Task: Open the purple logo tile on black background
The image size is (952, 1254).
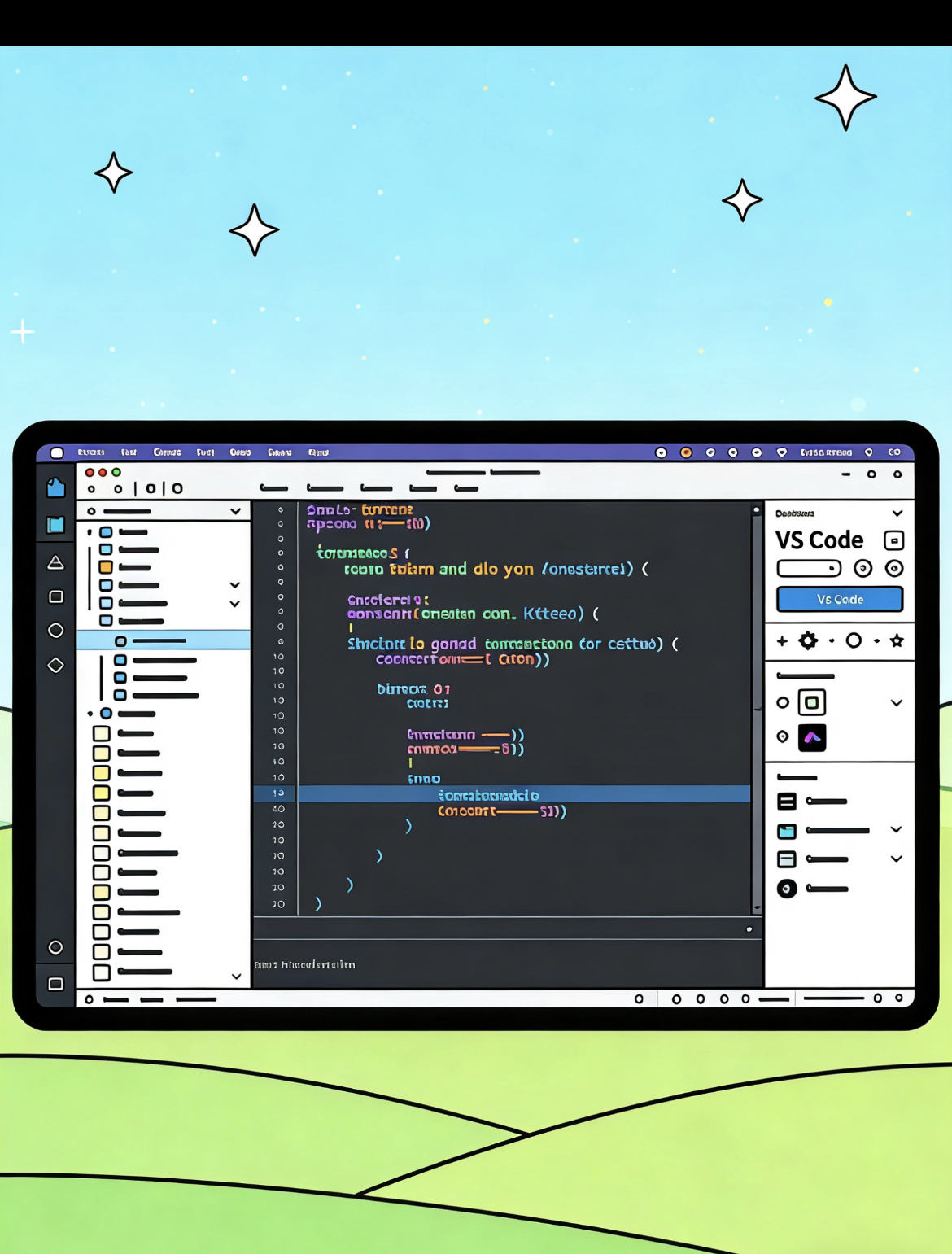Action: (x=811, y=737)
